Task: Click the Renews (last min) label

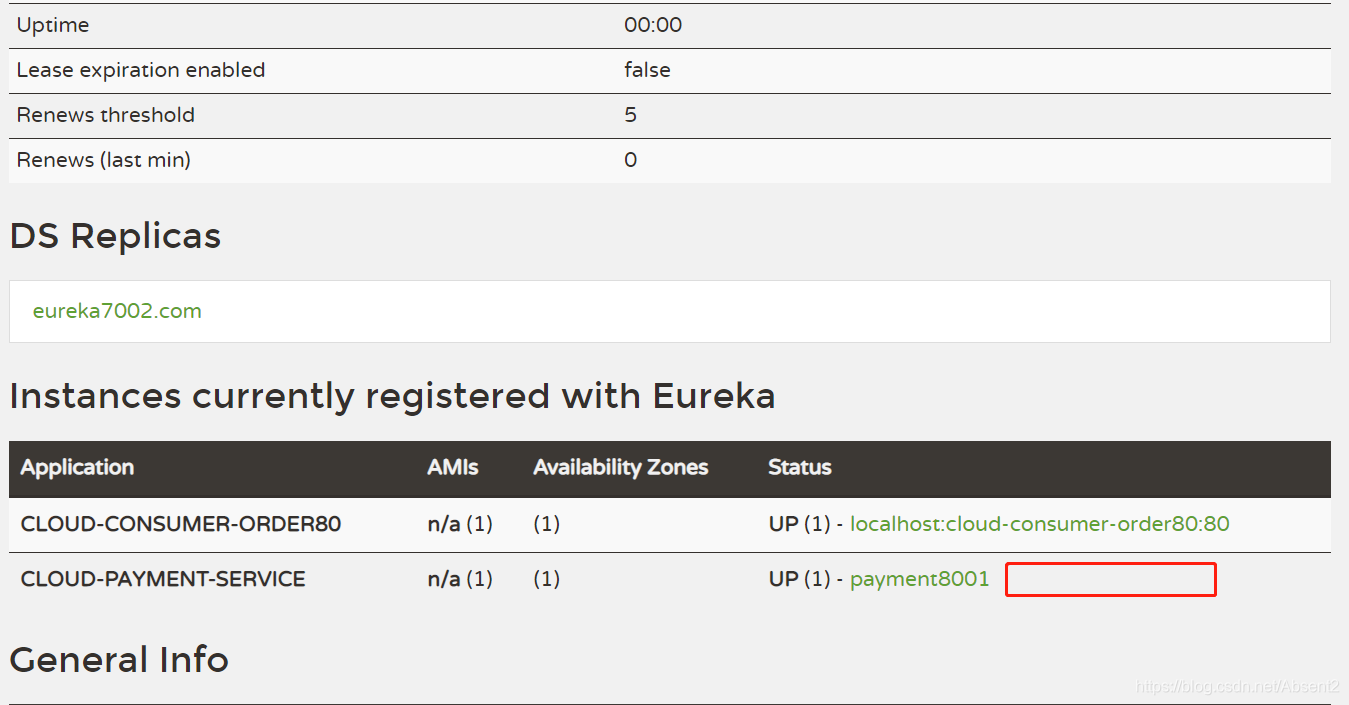Action: (104, 160)
